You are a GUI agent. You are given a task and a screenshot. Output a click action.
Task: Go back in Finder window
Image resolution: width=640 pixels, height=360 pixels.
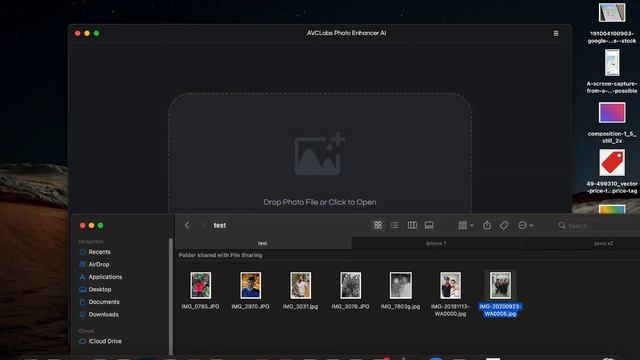(x=187, y=225)
